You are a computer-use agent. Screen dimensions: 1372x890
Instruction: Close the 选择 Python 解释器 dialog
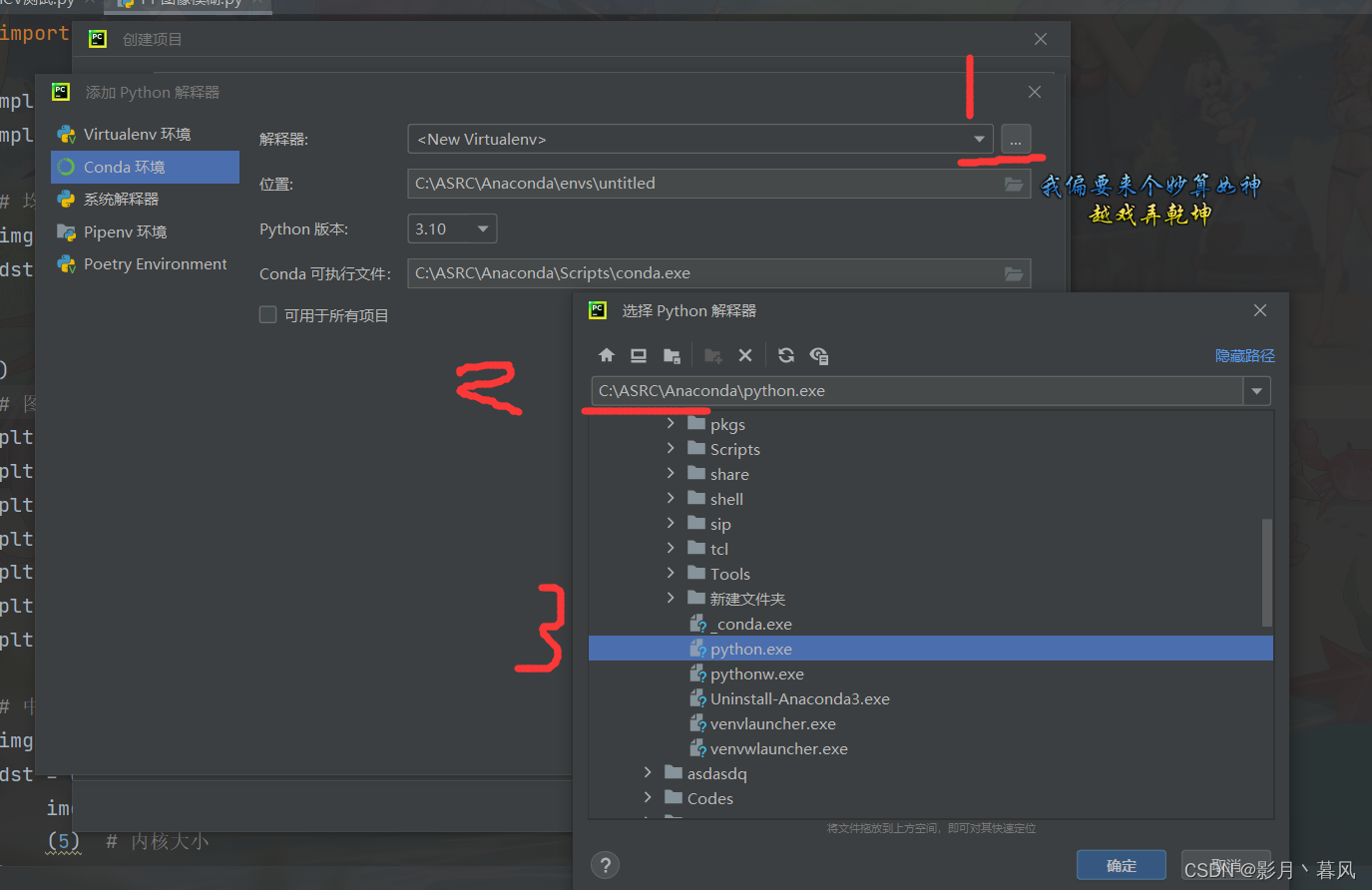[1260, 310]
